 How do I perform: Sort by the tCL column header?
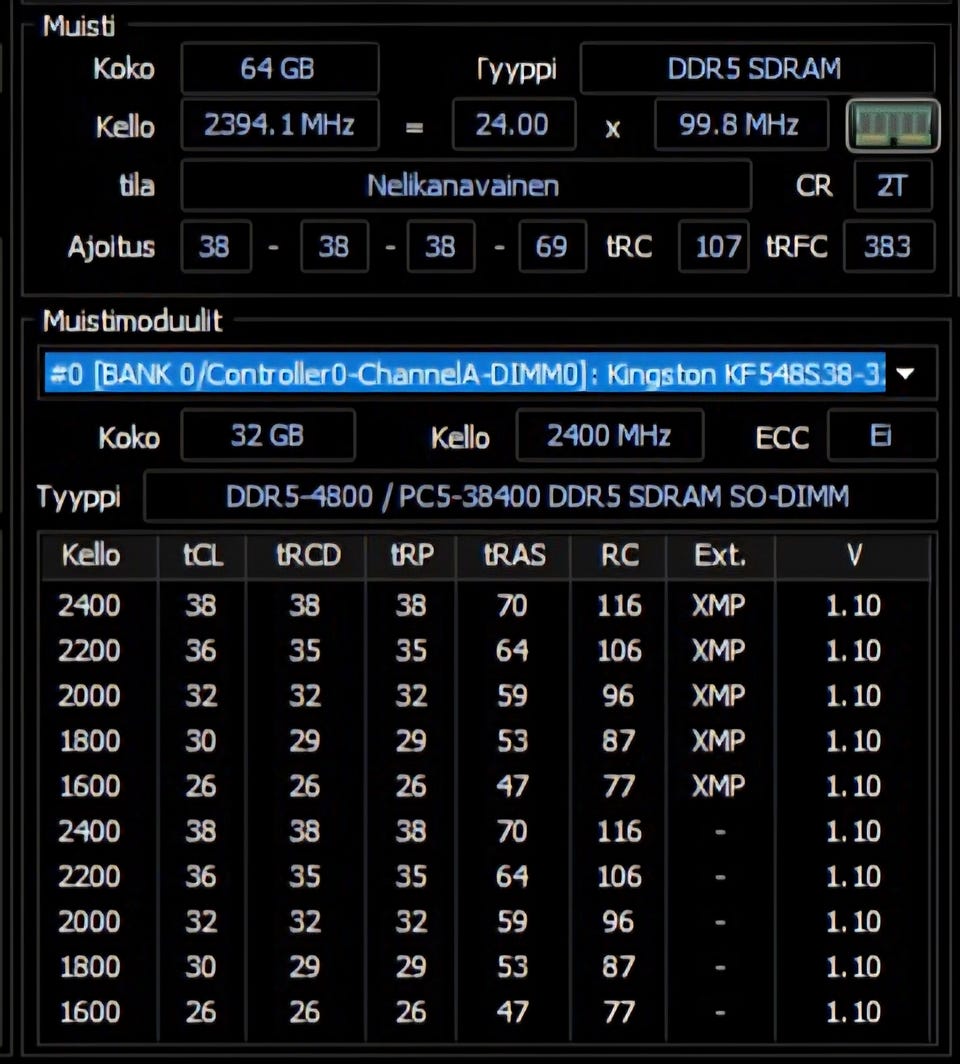[203, 556]
